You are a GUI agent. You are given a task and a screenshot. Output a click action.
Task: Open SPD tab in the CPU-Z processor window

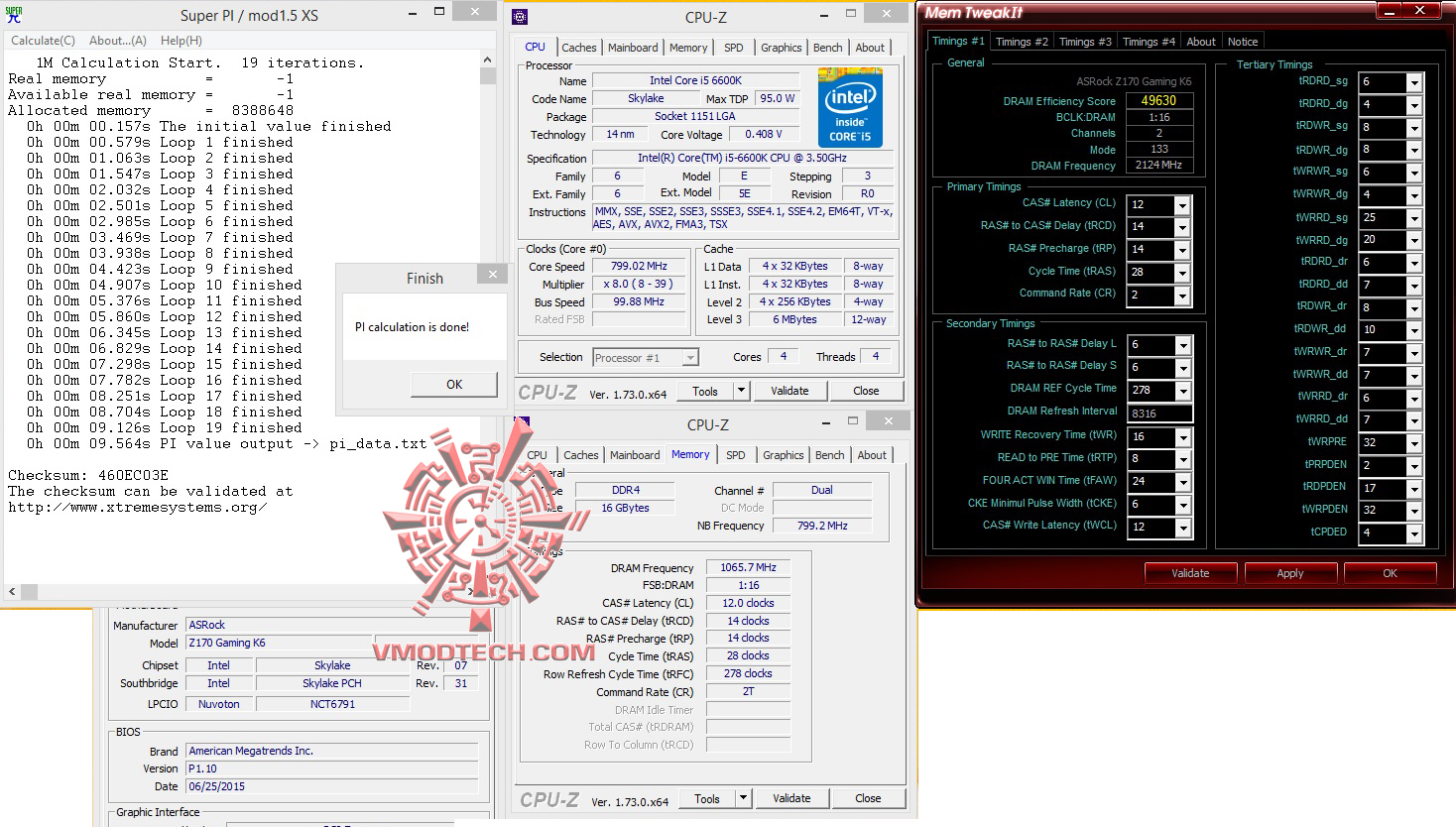(x=734, y=48)
